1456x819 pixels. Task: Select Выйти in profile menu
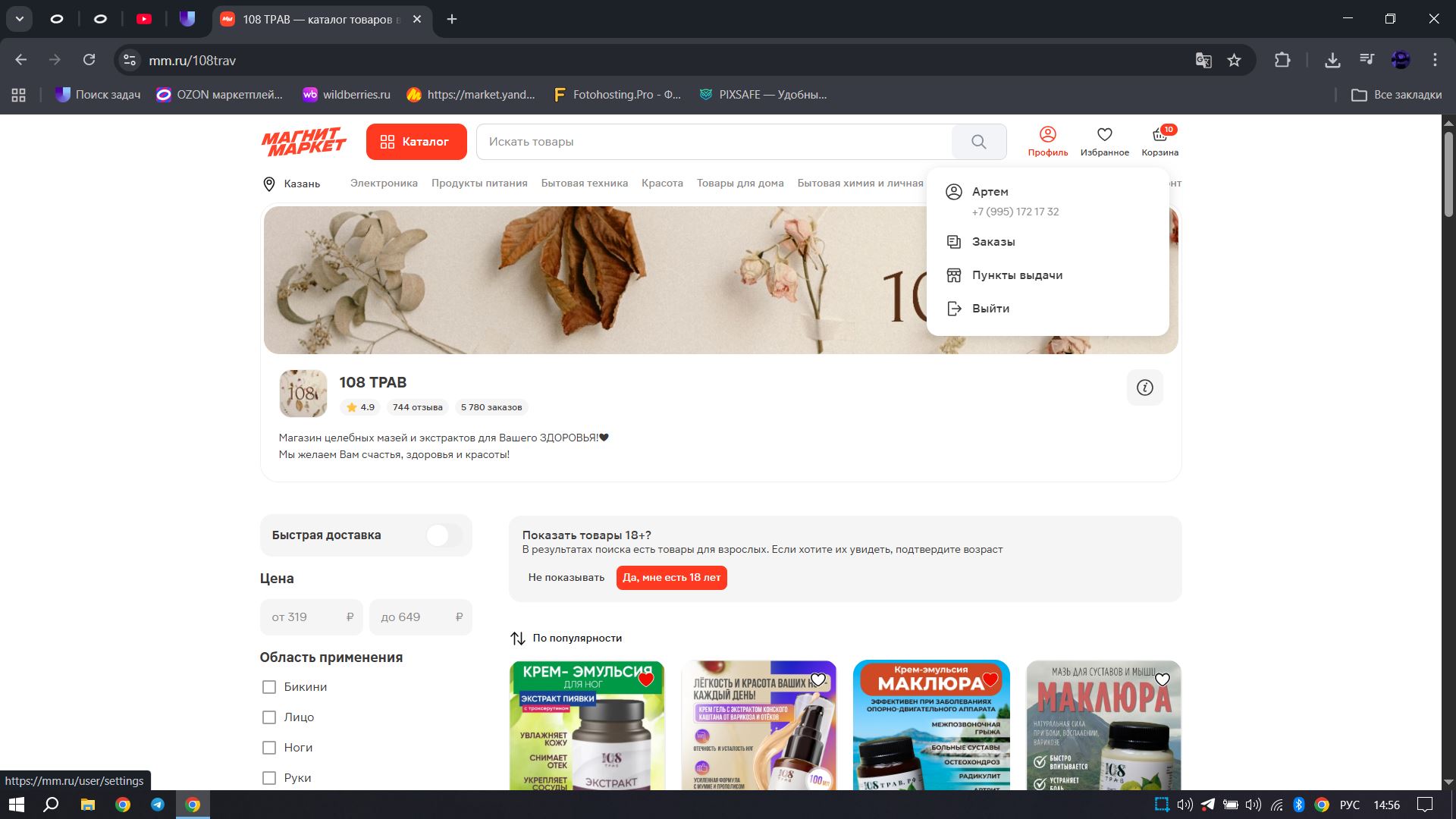click(990, 309)
